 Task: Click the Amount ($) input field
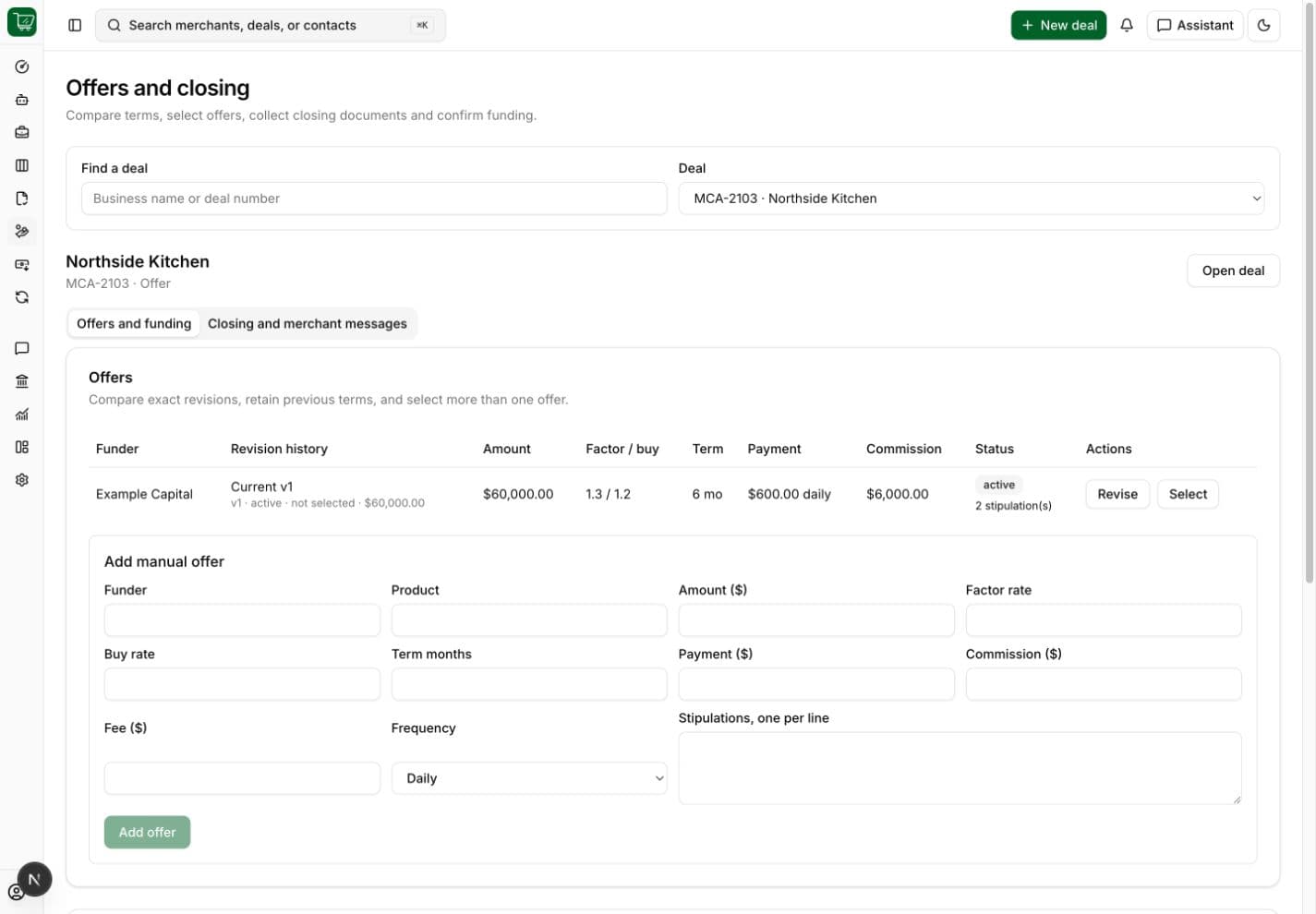[816, 620]
